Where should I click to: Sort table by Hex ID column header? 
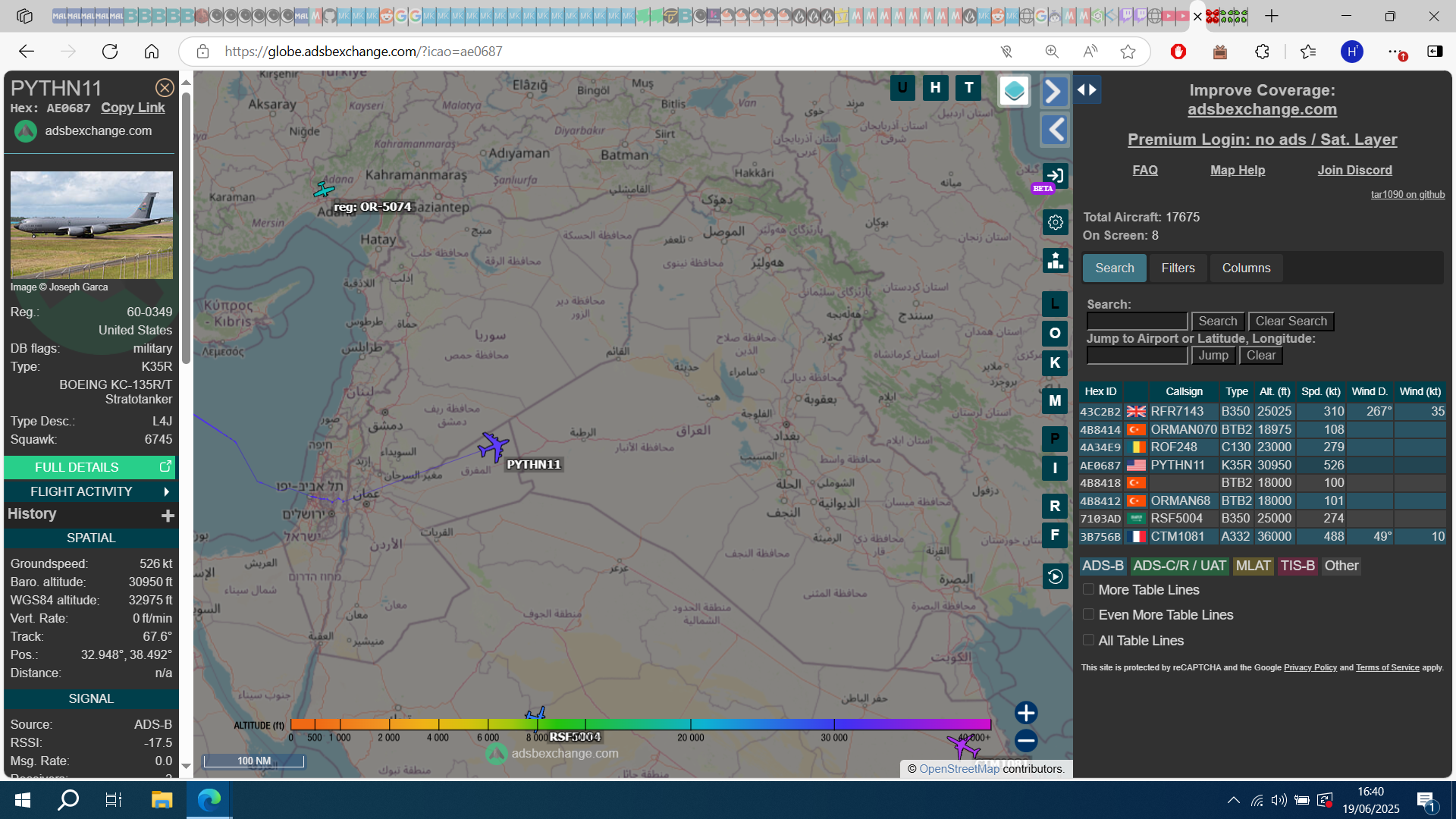(x=1100, y=392)
